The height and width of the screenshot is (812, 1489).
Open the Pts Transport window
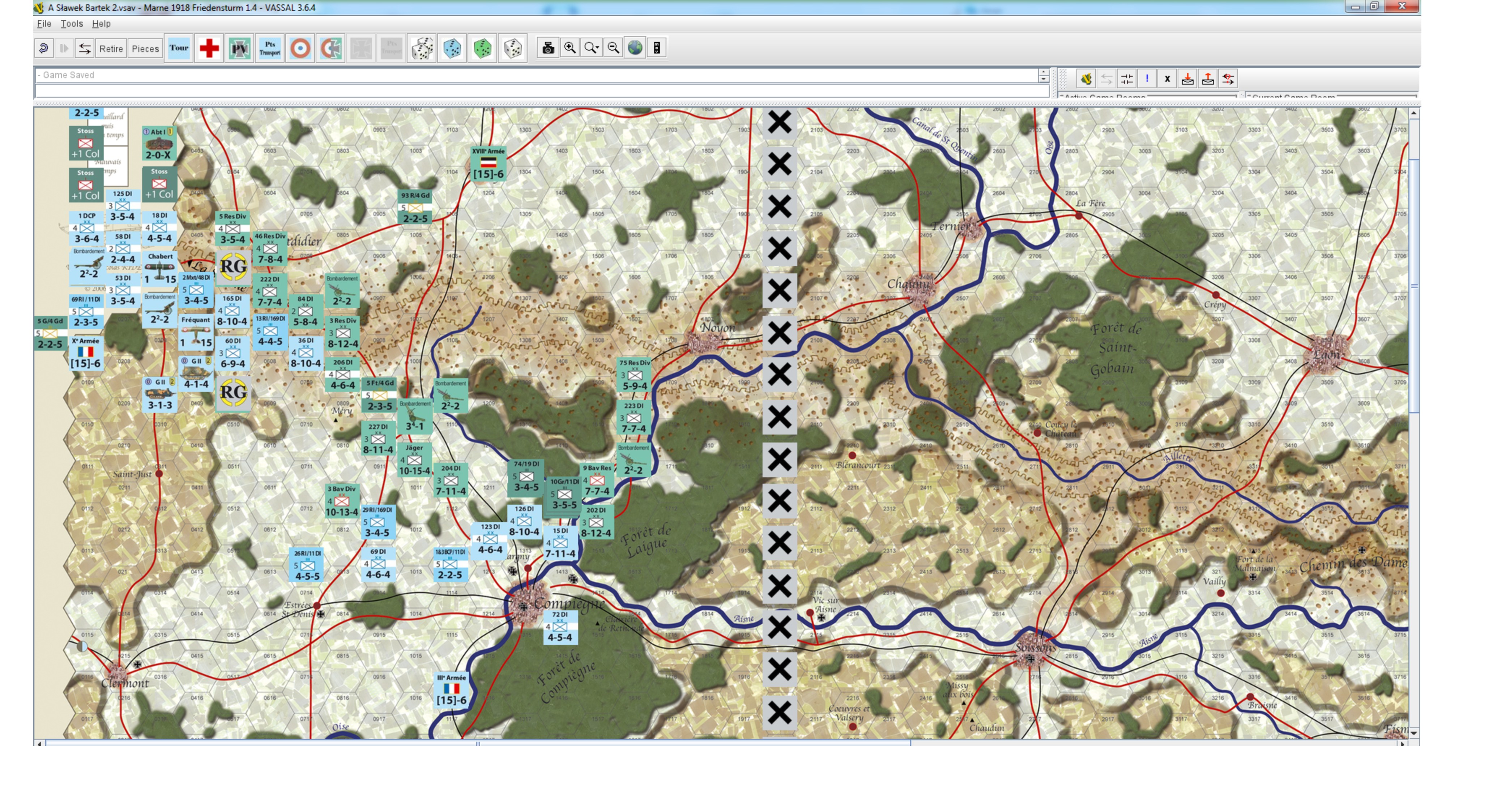(x=270, y=48)
